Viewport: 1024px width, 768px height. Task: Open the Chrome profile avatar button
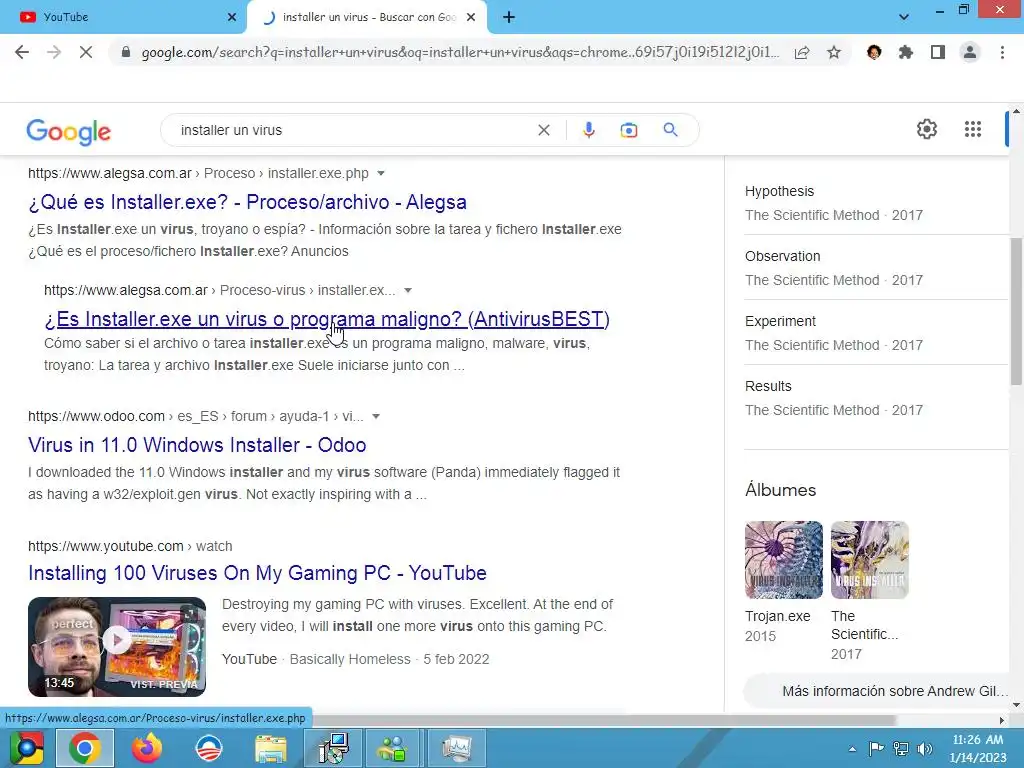pos(970,52)
